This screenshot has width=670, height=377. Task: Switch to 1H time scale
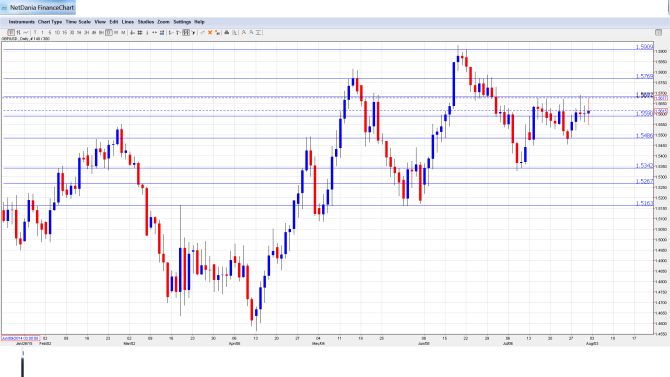pos(79,32)
